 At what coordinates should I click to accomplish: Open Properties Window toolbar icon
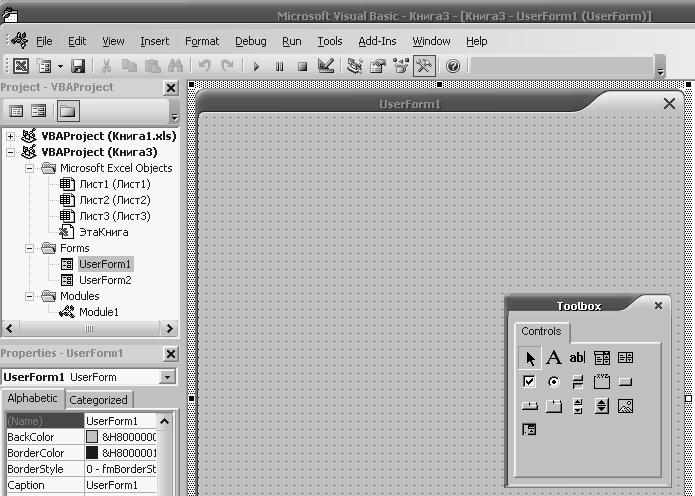click(x=378, y=66)
